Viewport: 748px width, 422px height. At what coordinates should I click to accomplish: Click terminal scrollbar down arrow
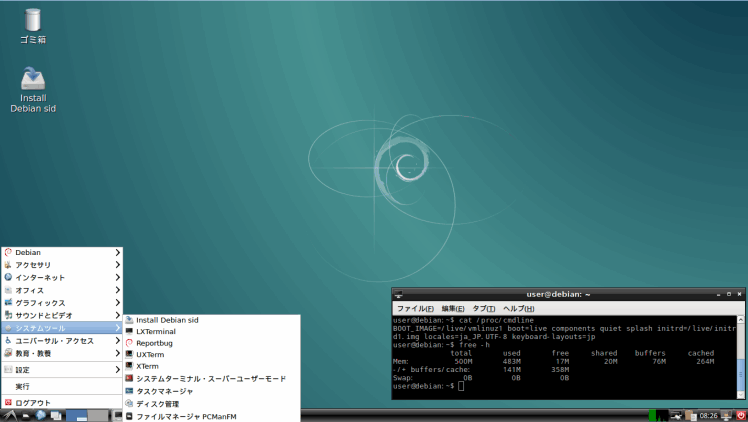click(741, 395)
